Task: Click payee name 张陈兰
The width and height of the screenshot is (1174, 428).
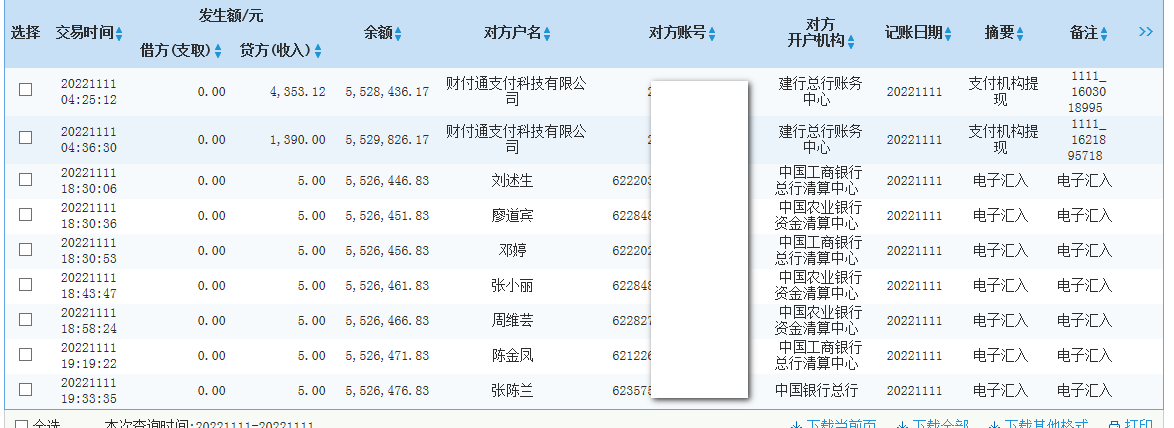Action: point(512,391)
